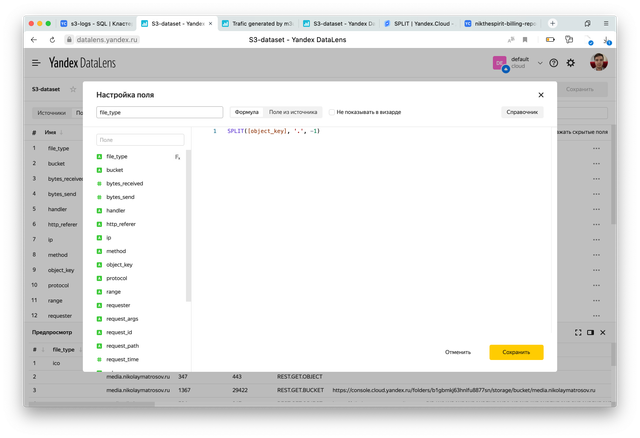The image size is (640, 438).
Task: Click the formula icon next to file_type
Action: click(x=177, y=157)
